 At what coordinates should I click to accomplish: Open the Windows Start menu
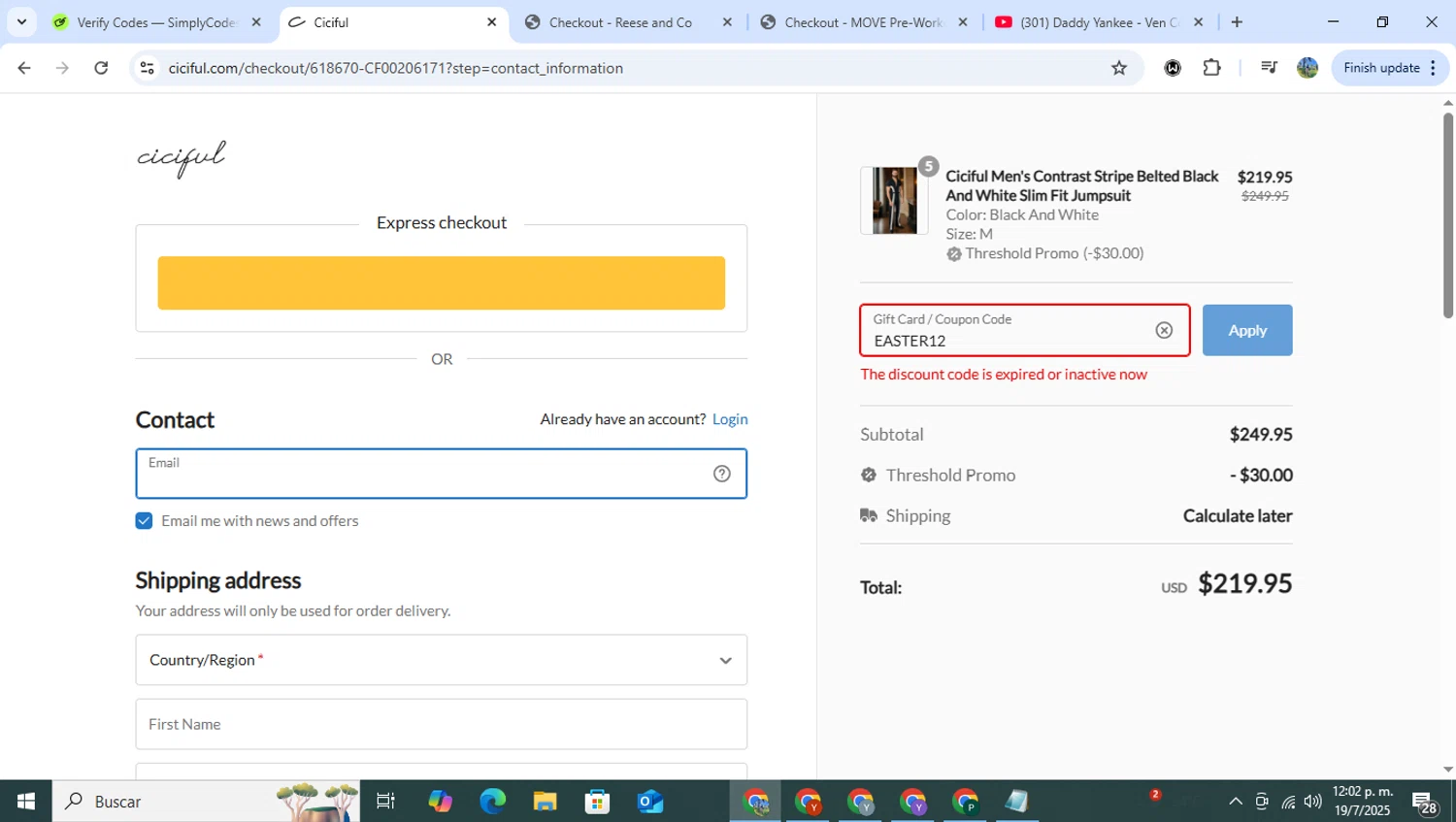pos(26,802)
